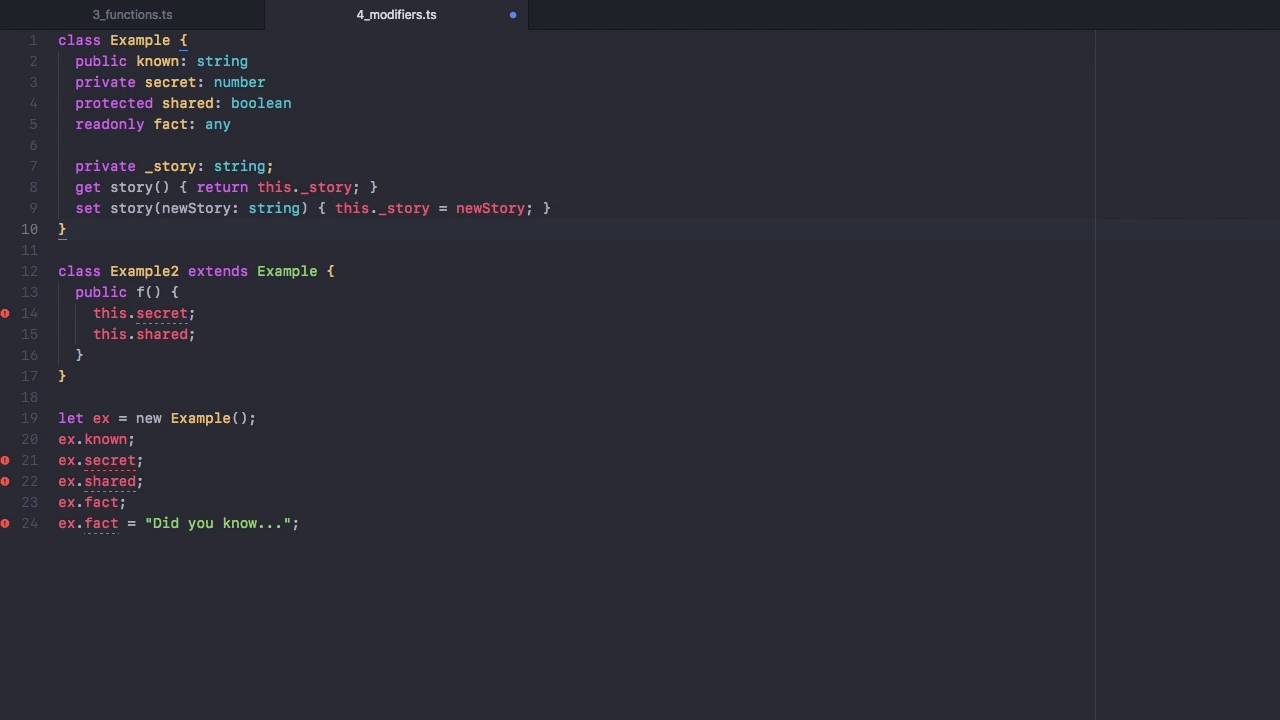This screenshot has width=1280, height=720.
Task: Click the 'readonly' keyword on line 5
Action: click(x=109, y=124)
